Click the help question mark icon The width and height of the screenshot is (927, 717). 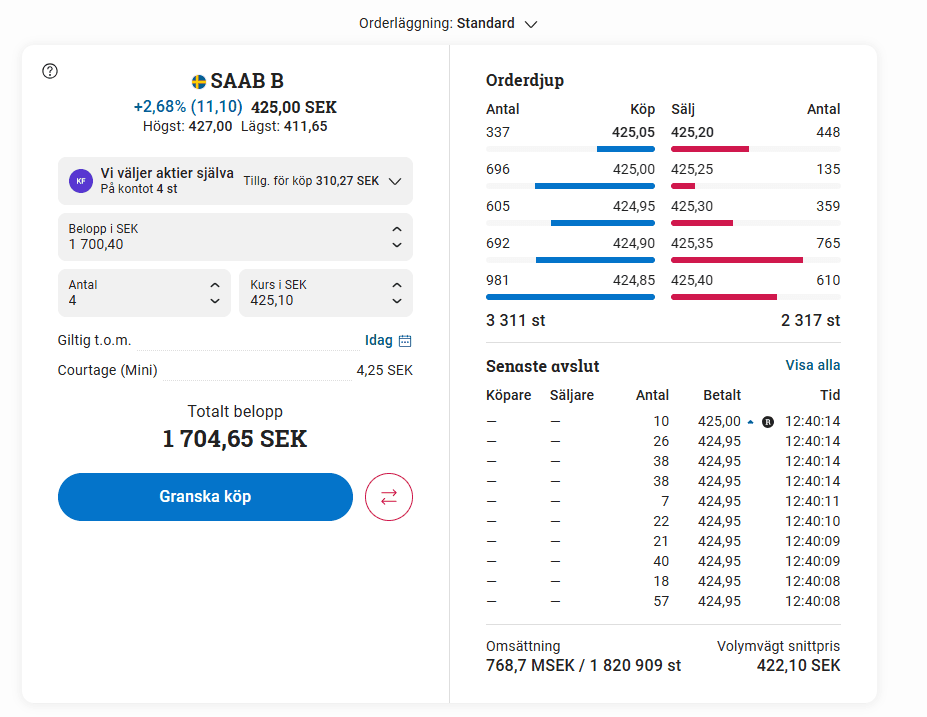tap(50, 71)
